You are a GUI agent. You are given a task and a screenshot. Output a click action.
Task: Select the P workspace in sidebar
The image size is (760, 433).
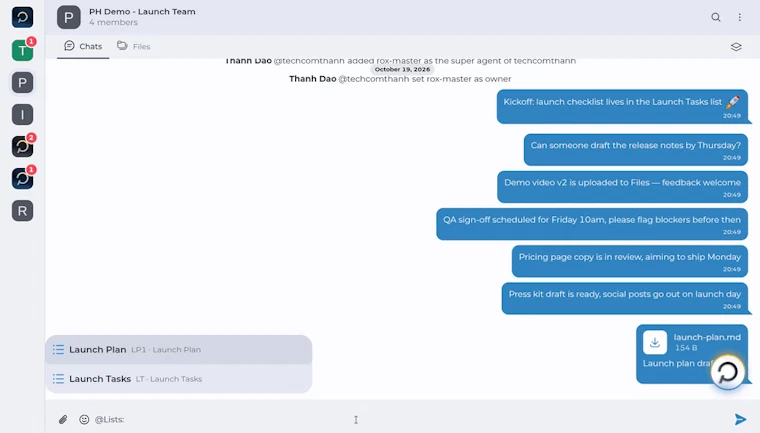[22, 82]
